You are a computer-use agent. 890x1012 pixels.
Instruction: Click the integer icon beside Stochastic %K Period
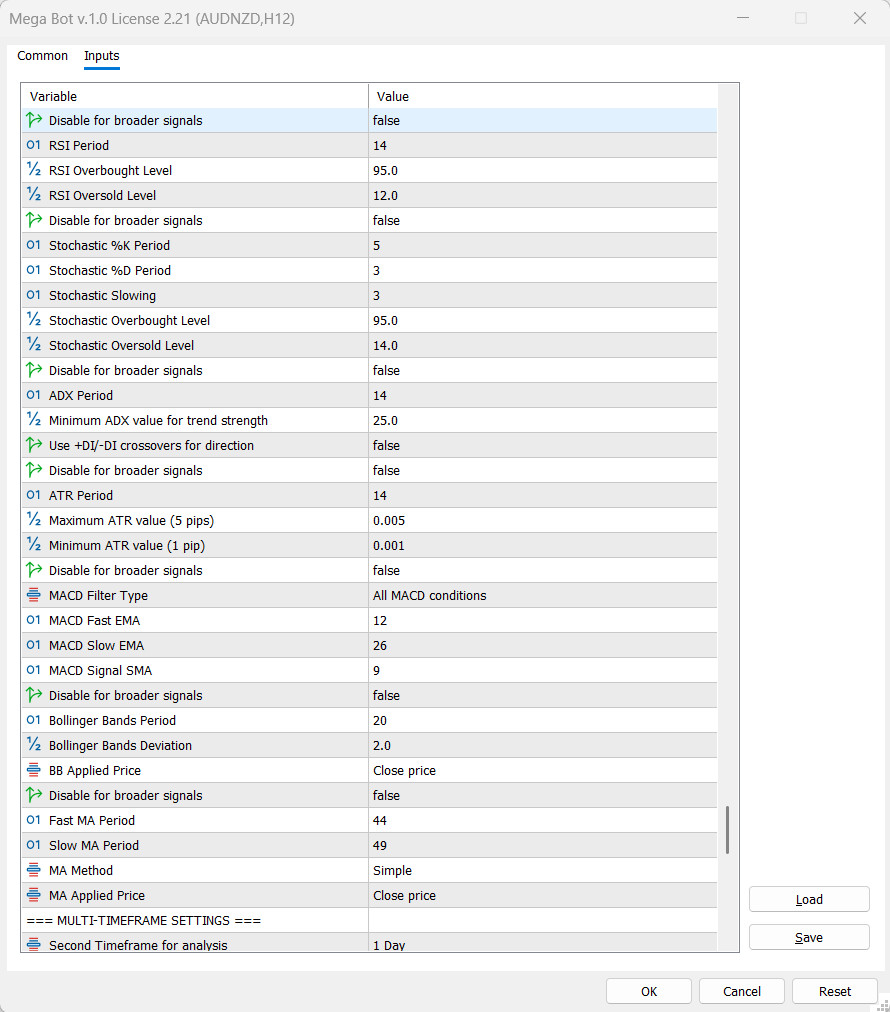(34, 245)
